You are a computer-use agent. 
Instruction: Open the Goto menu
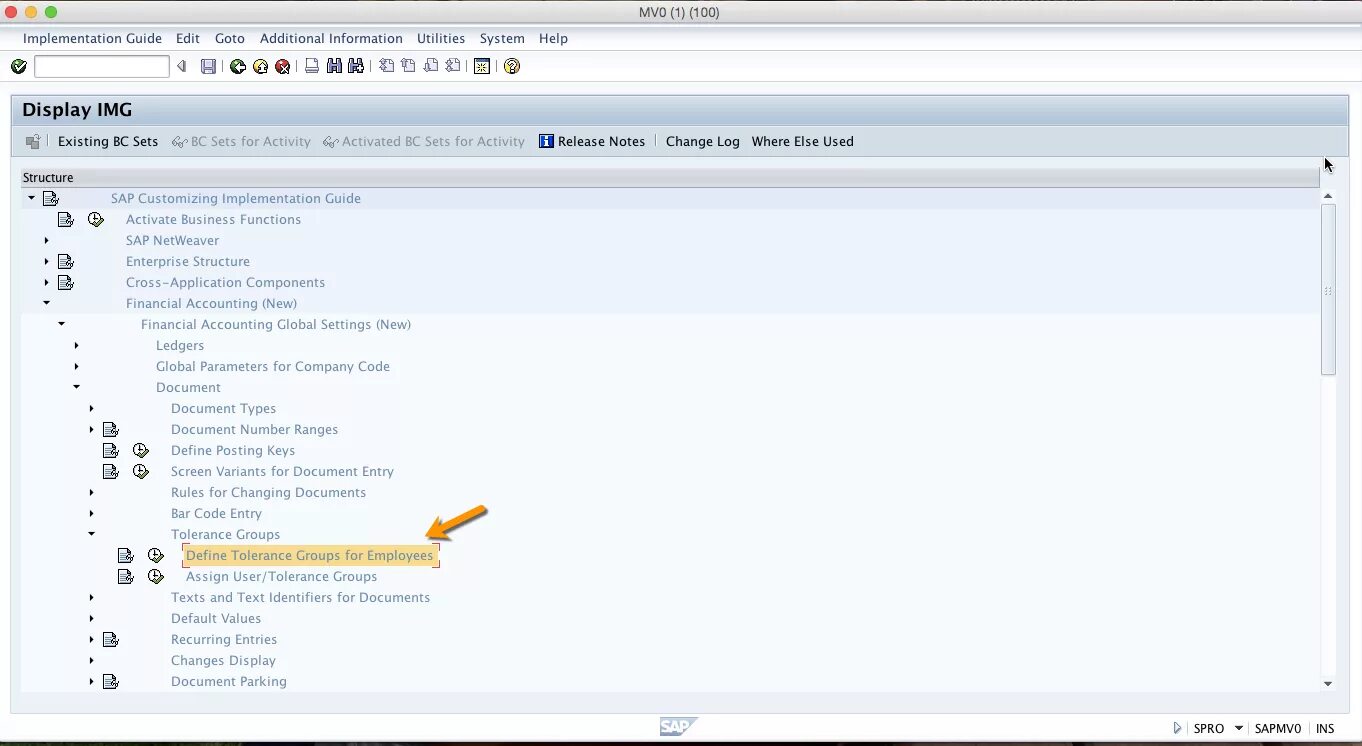pos(230,39)
